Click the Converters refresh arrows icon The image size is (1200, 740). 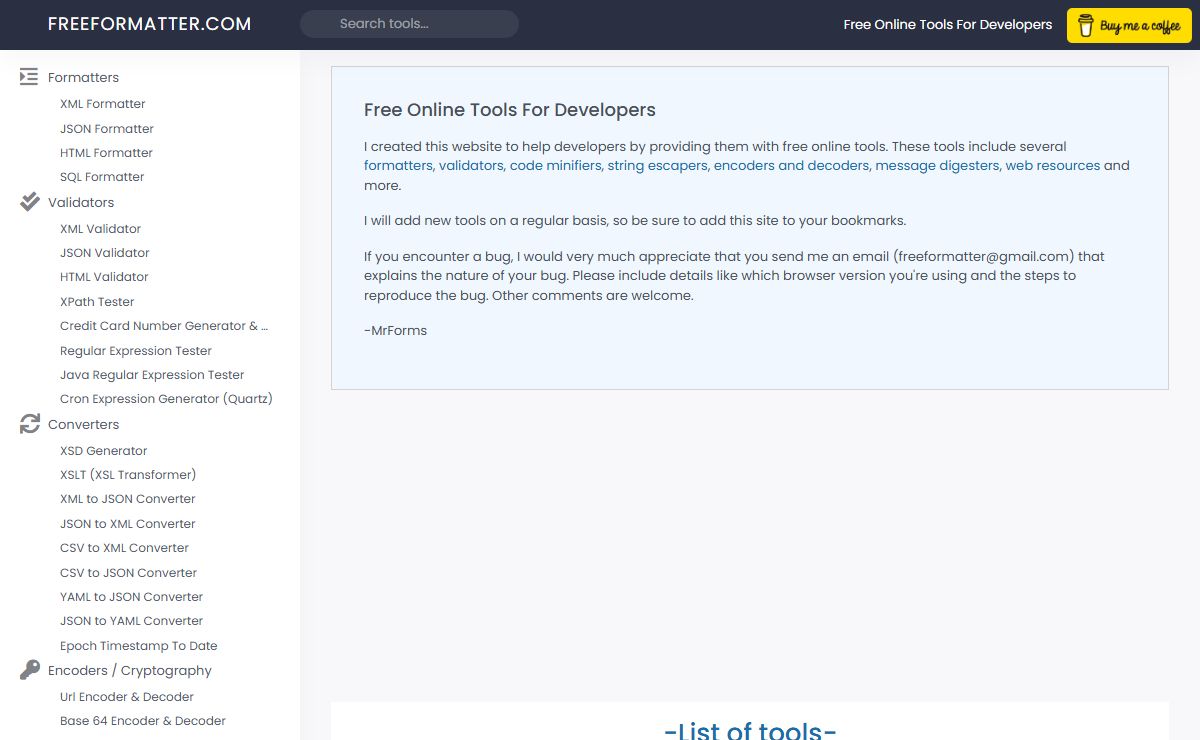point(30,424)
